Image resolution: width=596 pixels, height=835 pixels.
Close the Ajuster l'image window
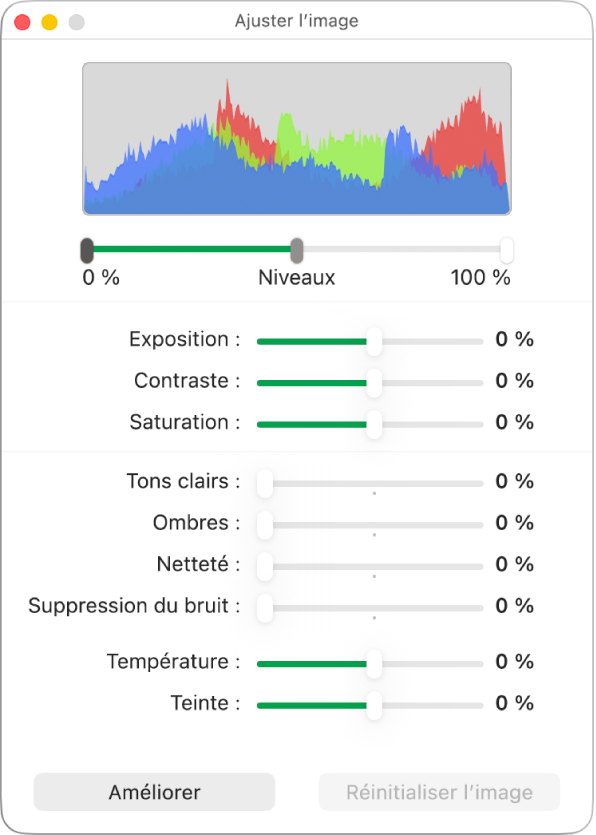point(22,22)
